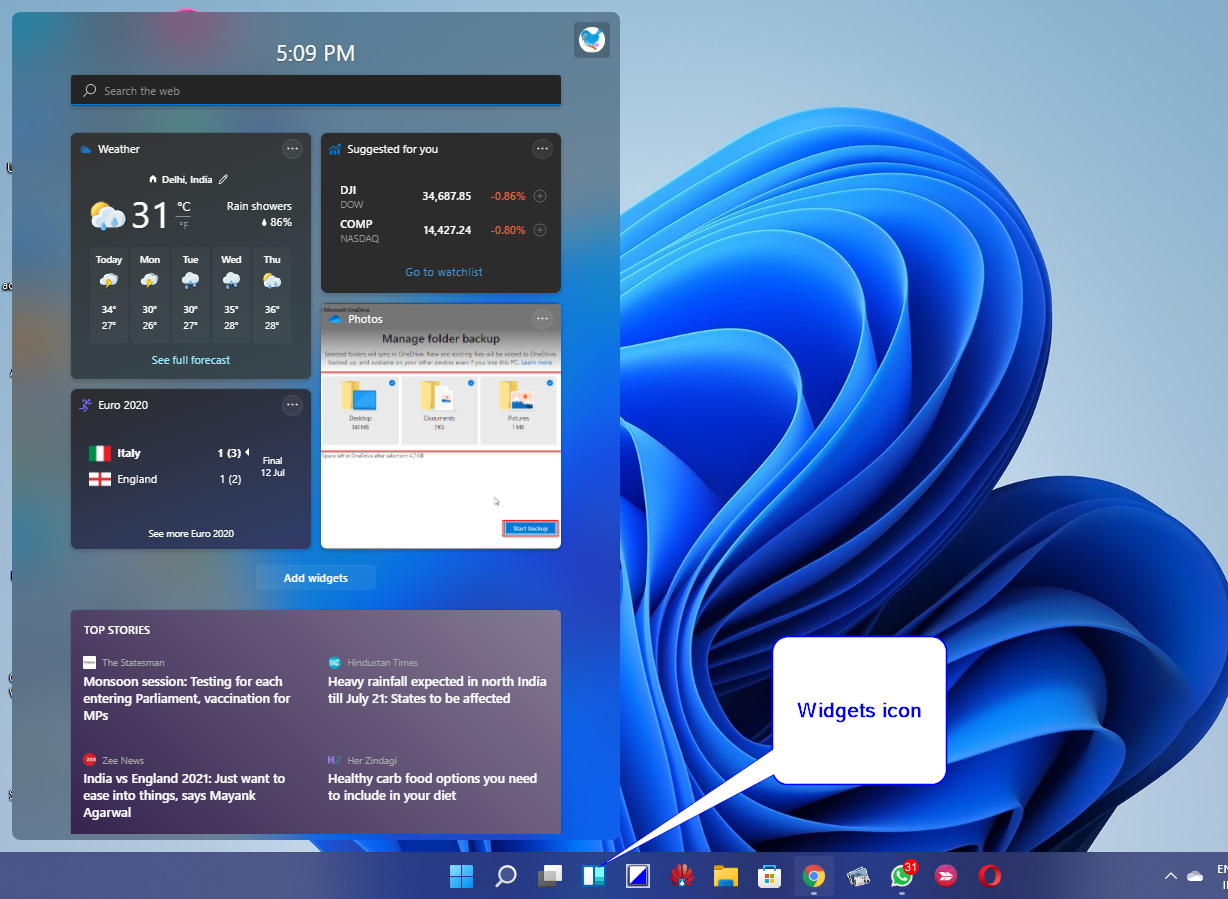Open Task View on the taskbar
This screenshot has height=899, width=1228.
550,876
